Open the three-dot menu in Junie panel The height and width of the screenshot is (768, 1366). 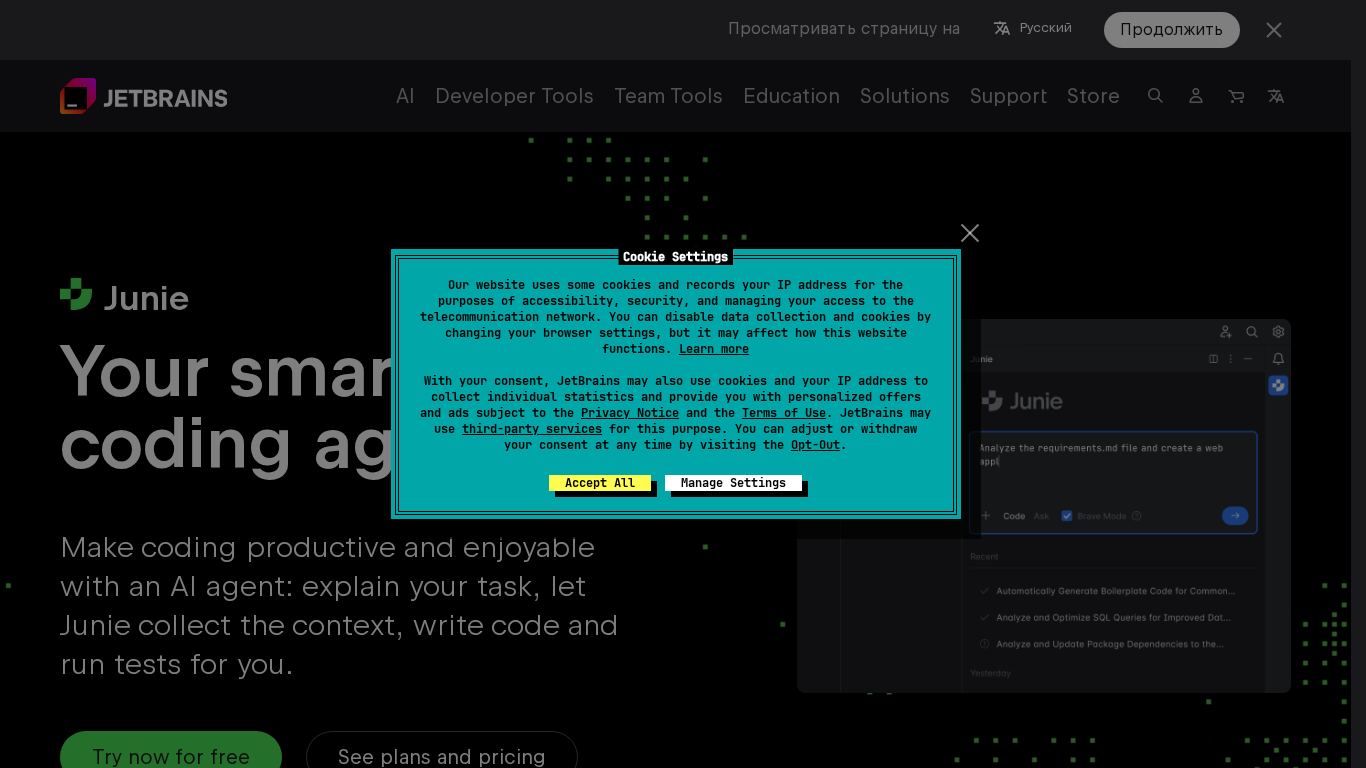(x=1231, y=359)
